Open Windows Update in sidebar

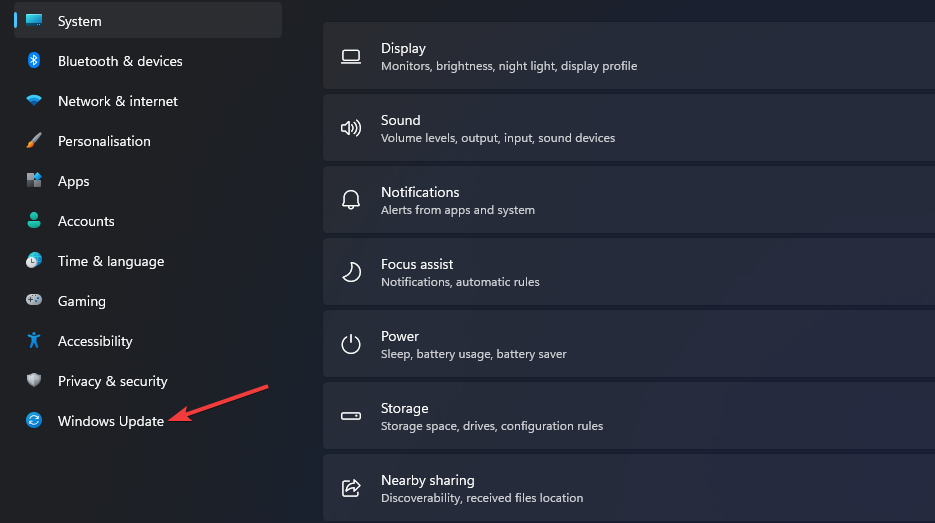coord(110,421)
